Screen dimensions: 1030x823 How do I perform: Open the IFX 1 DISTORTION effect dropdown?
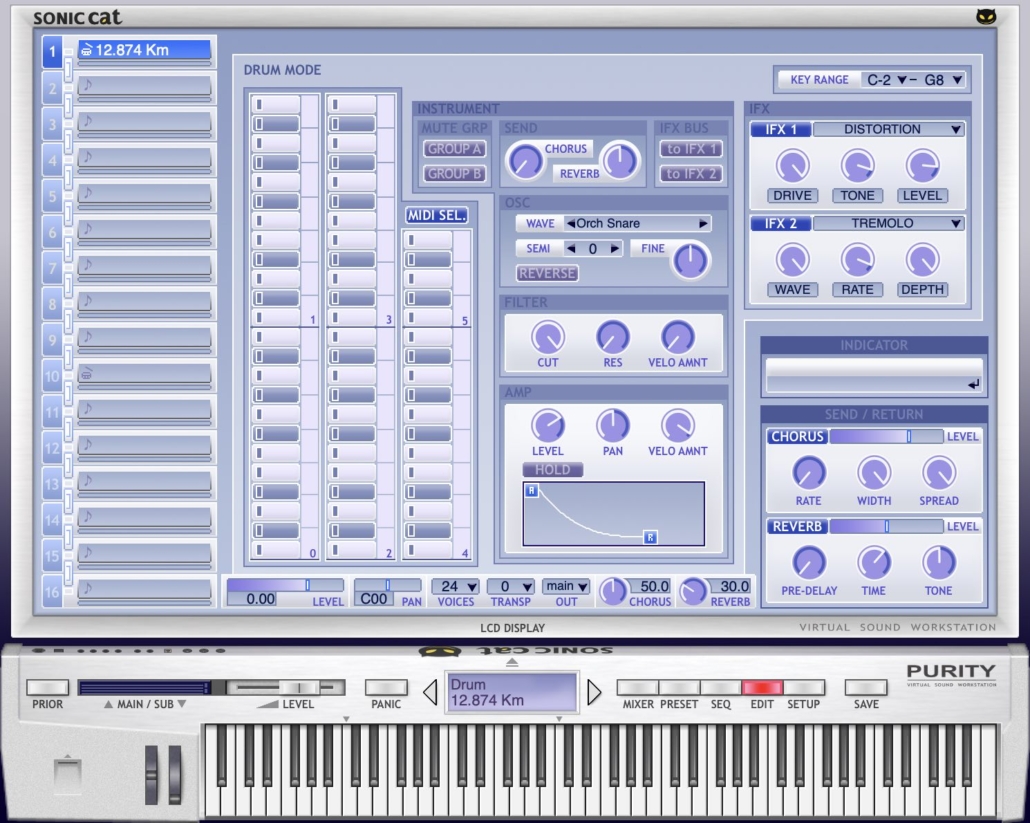point(889,129)
